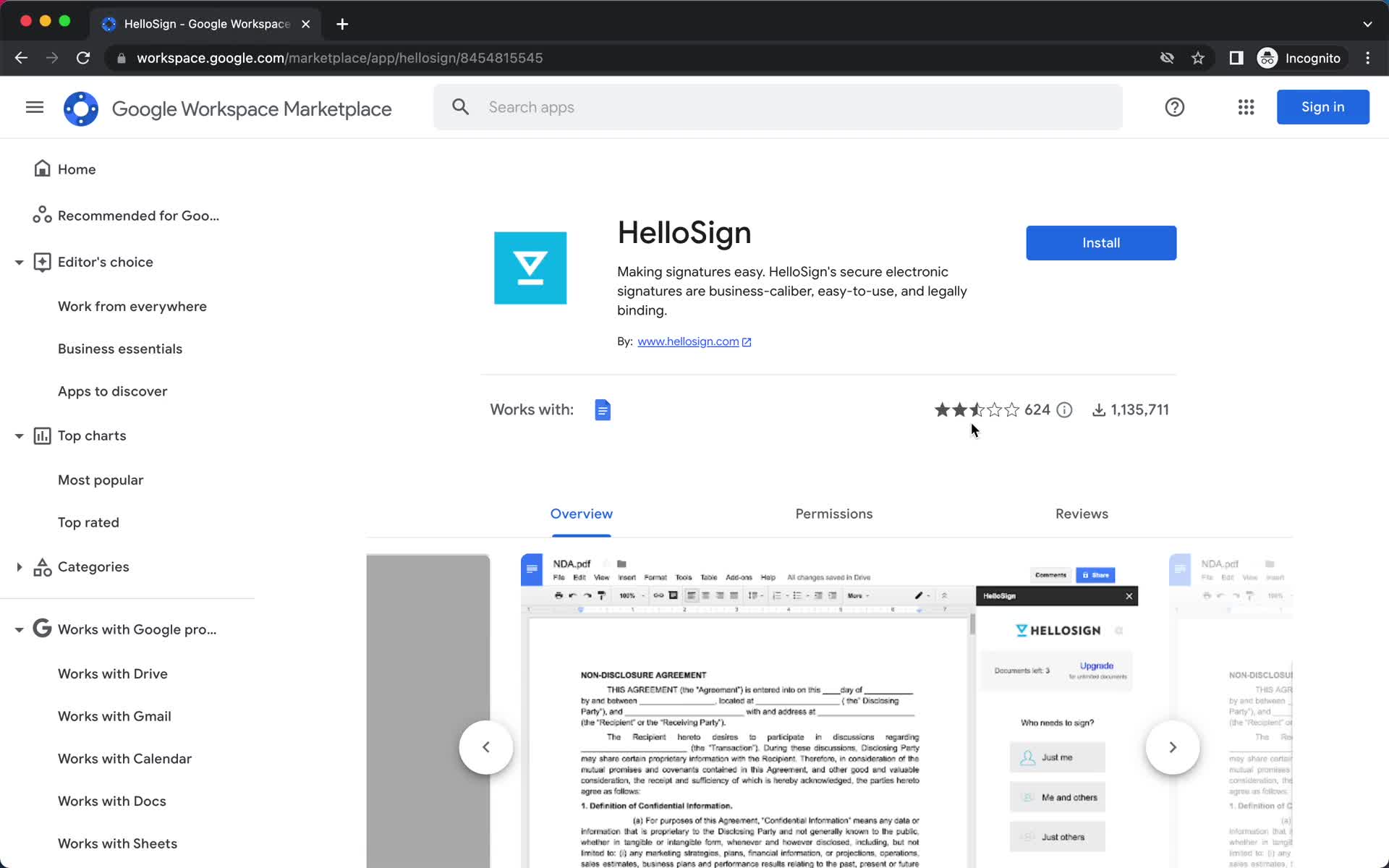
Task: Click the Google apps grid icon
Action: pyautogui.click(x=1245, y=107)
